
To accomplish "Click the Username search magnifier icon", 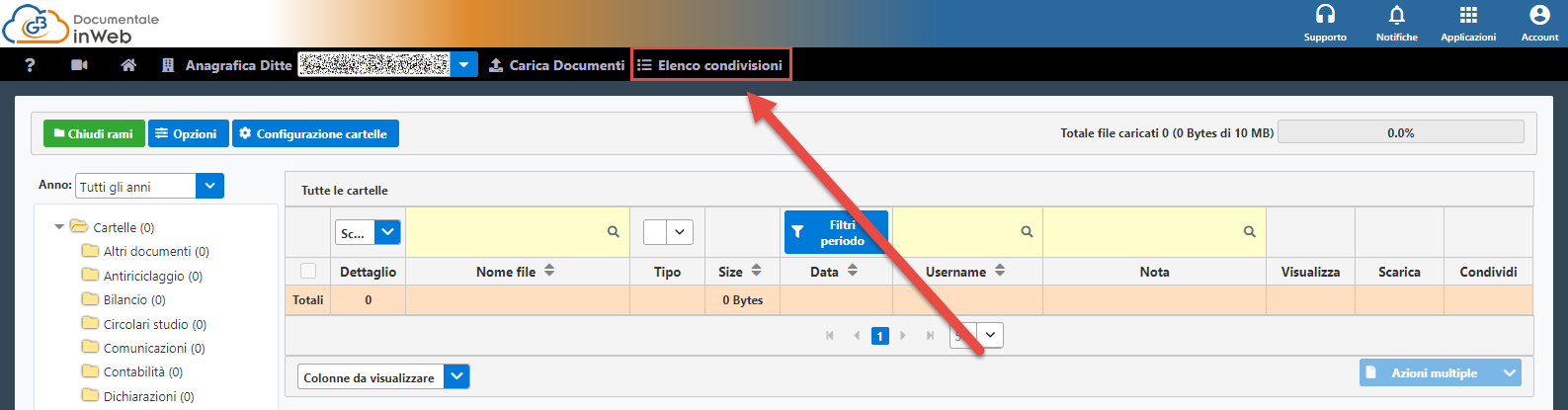I will point(1028,232).
